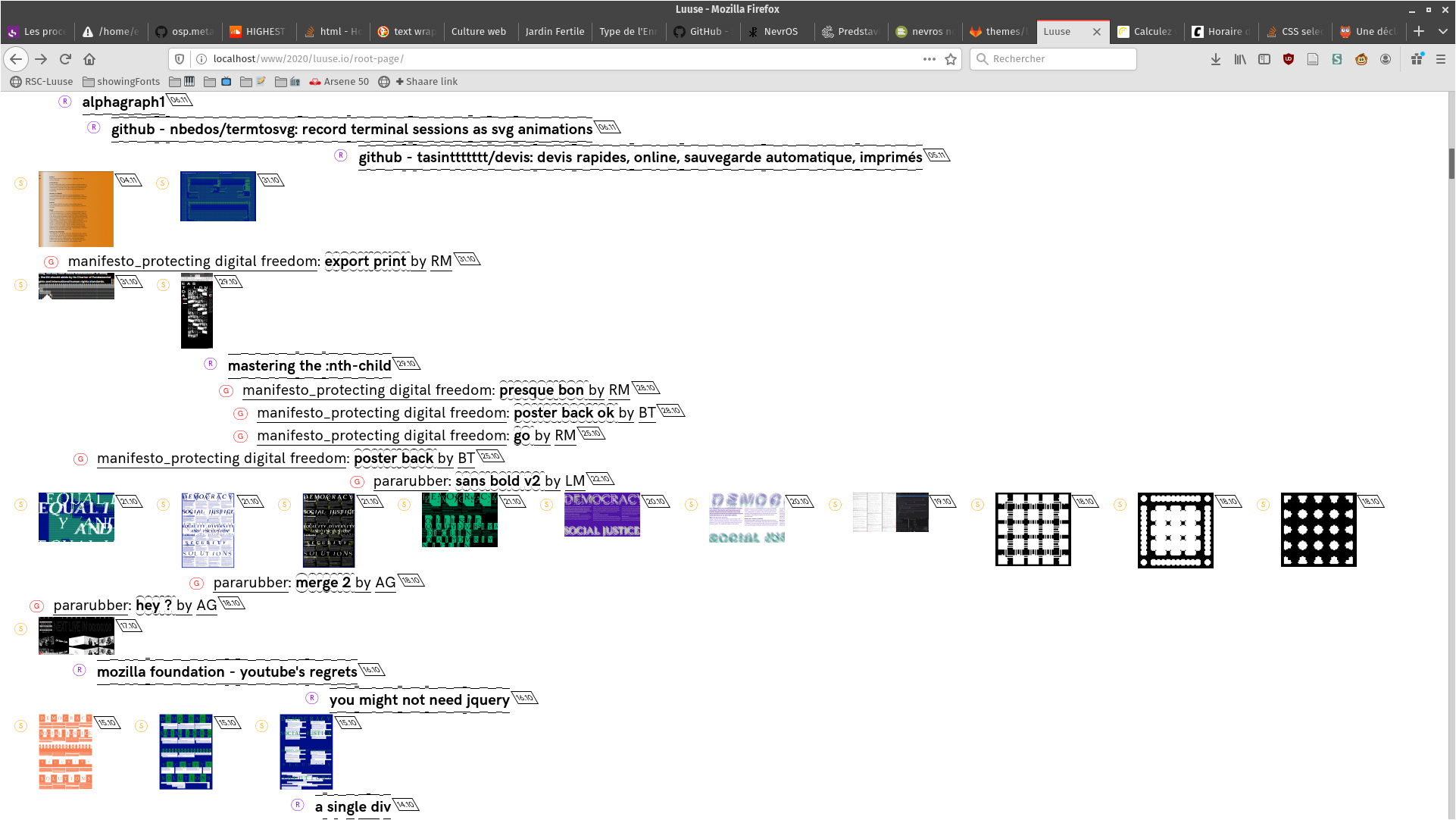Click the purple R marker beside mastering the :nth-child
The height and width of the screenshot is (820, 1456).
pyautogui.click(x=211, y=364)
